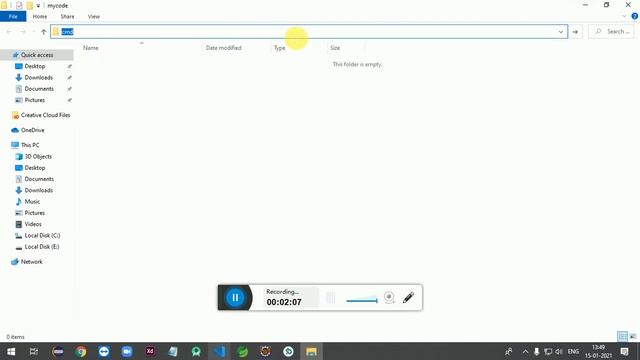Screen dimensions: 640x360
Task: Switch to Large icons view layout
Action: 633,336
